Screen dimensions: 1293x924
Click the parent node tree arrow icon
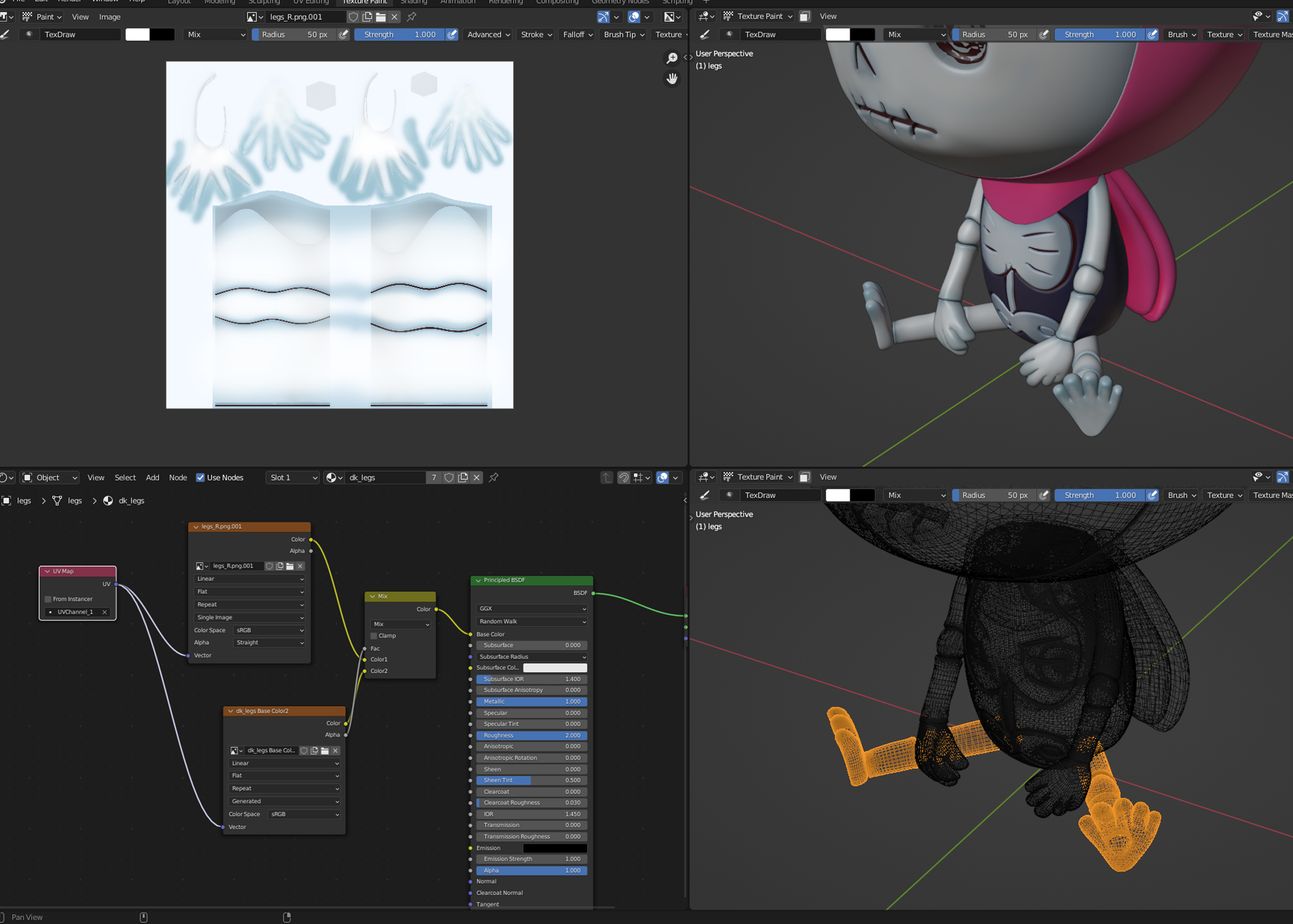coord(607,477)
